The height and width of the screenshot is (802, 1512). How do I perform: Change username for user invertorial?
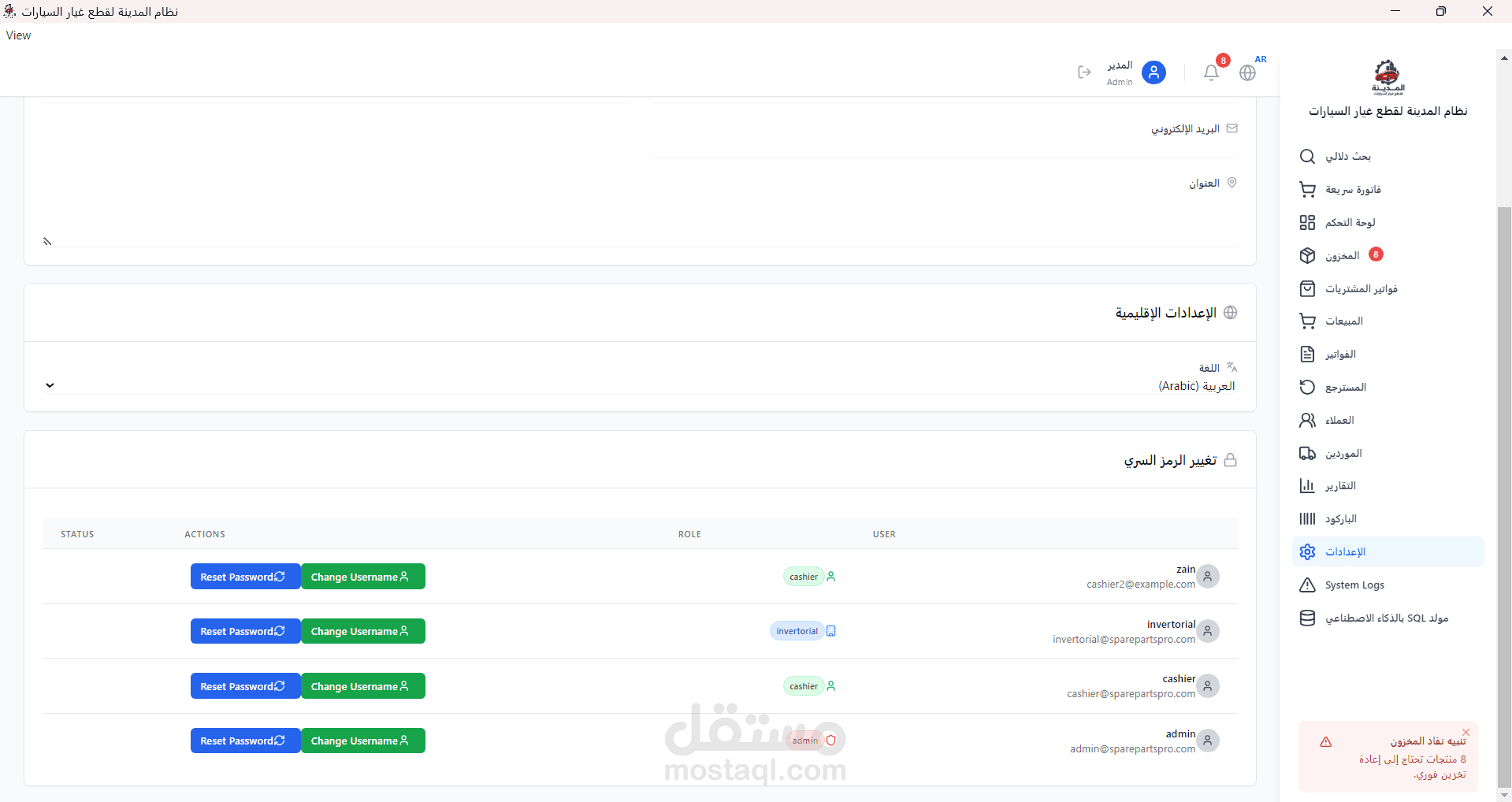click(363, 631)
